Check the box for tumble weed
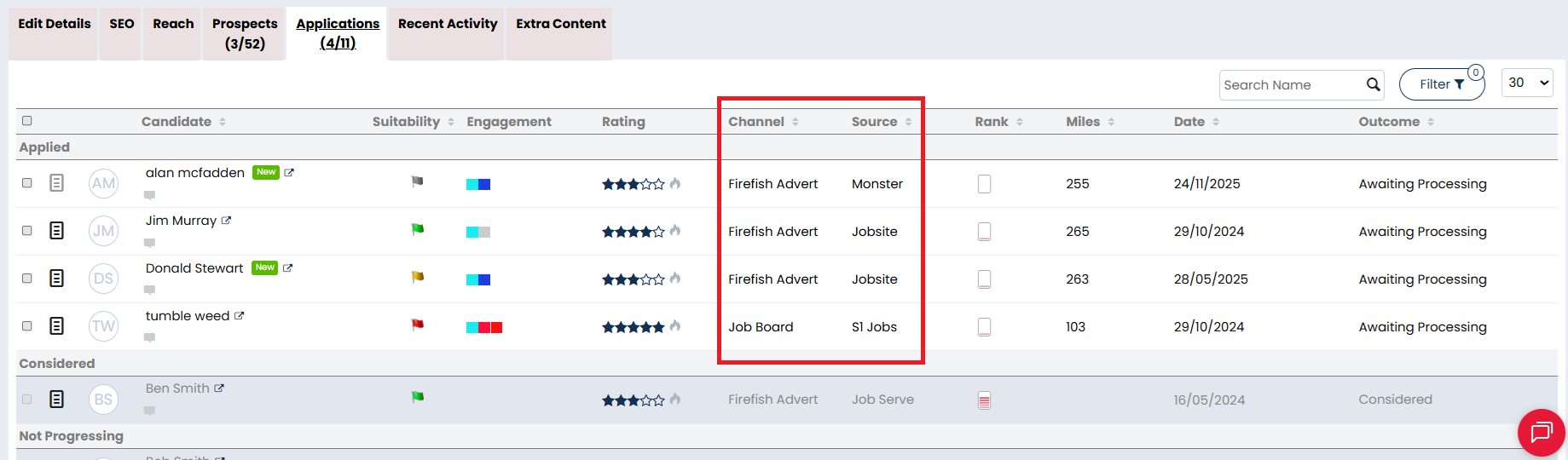The image size is (1568, 460). (27, 326)
